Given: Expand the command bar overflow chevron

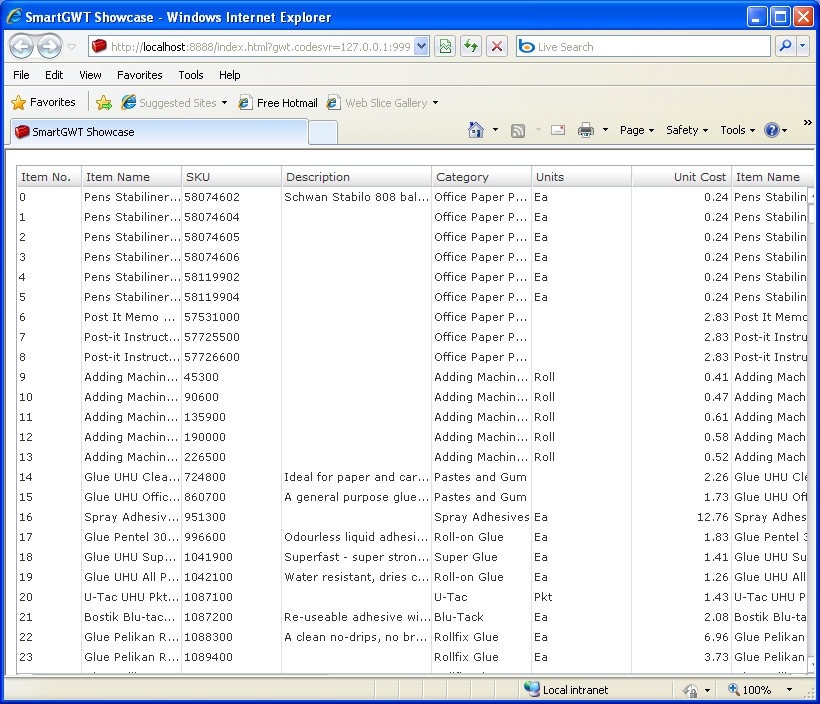Looking at the screenshot, I should click(807, 122).
